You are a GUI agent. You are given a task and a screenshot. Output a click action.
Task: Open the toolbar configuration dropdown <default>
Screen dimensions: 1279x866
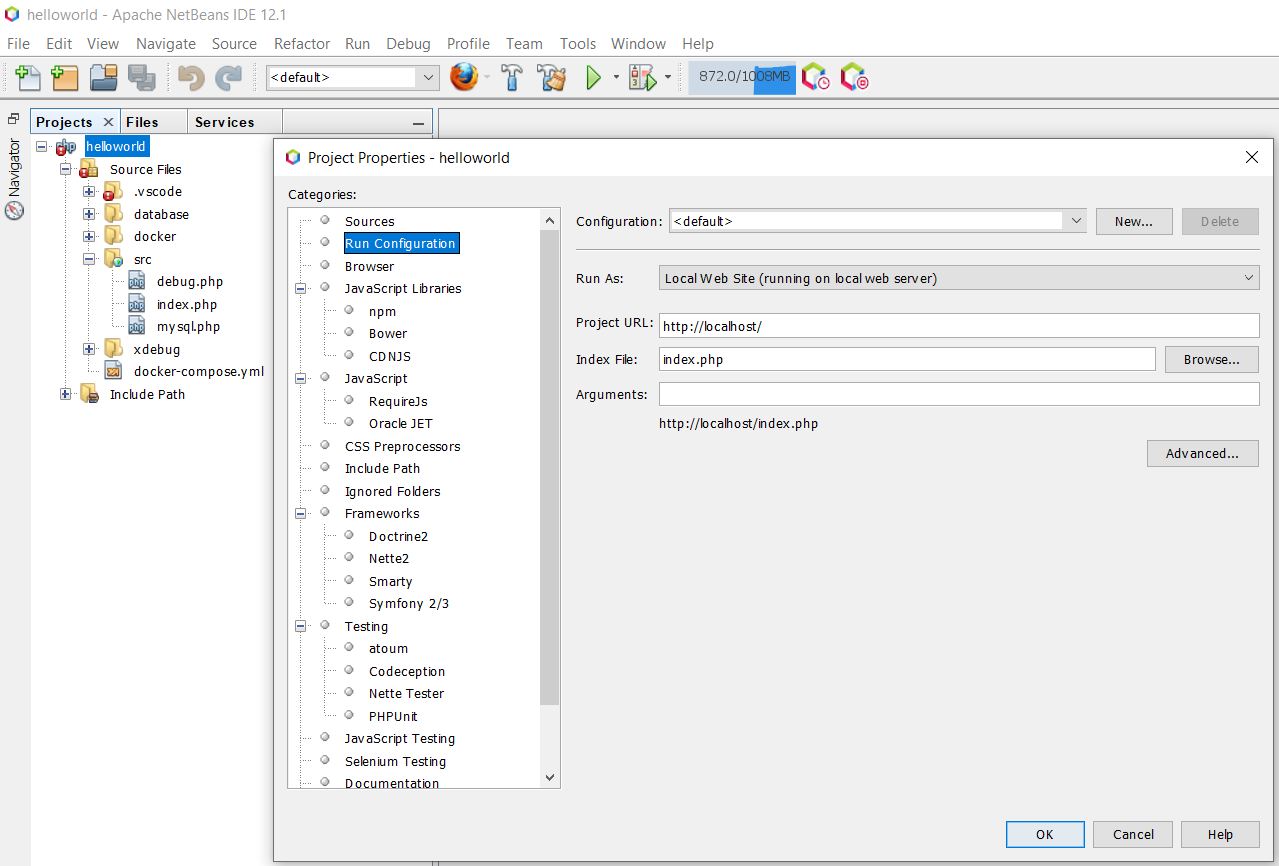pyautogui.click(x=352, y=77)
